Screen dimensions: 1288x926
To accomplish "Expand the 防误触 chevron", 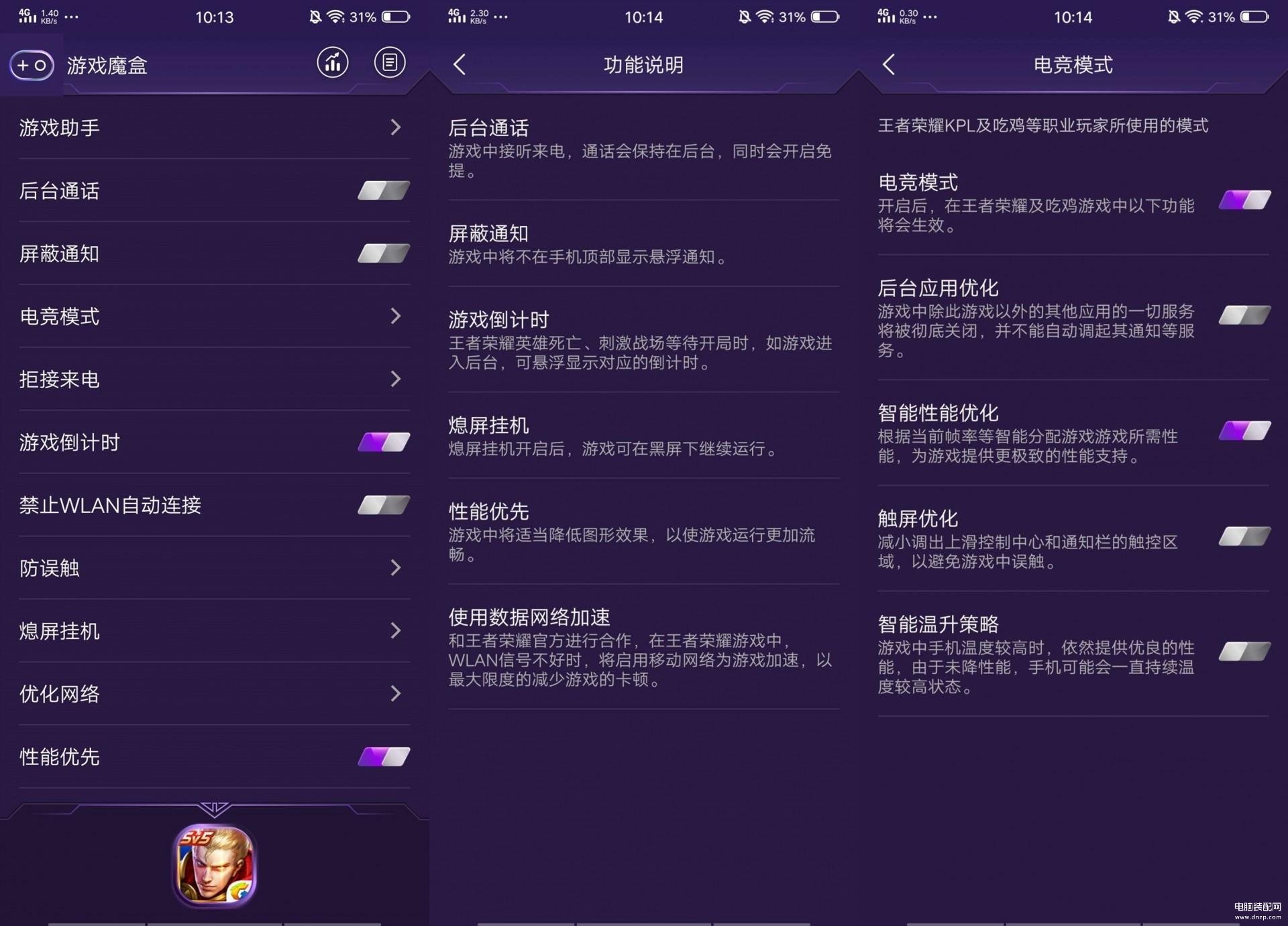I will click(396, 568).
